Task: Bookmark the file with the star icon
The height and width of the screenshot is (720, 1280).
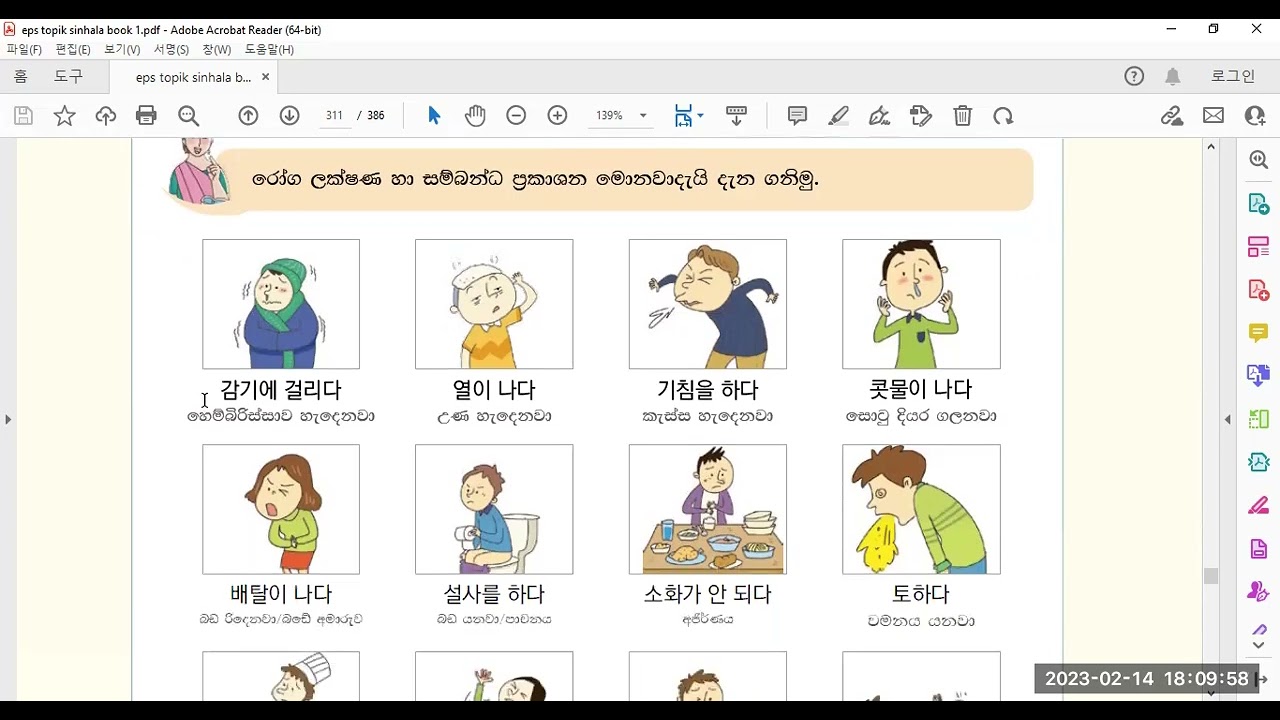Action: tap(64, 116)
